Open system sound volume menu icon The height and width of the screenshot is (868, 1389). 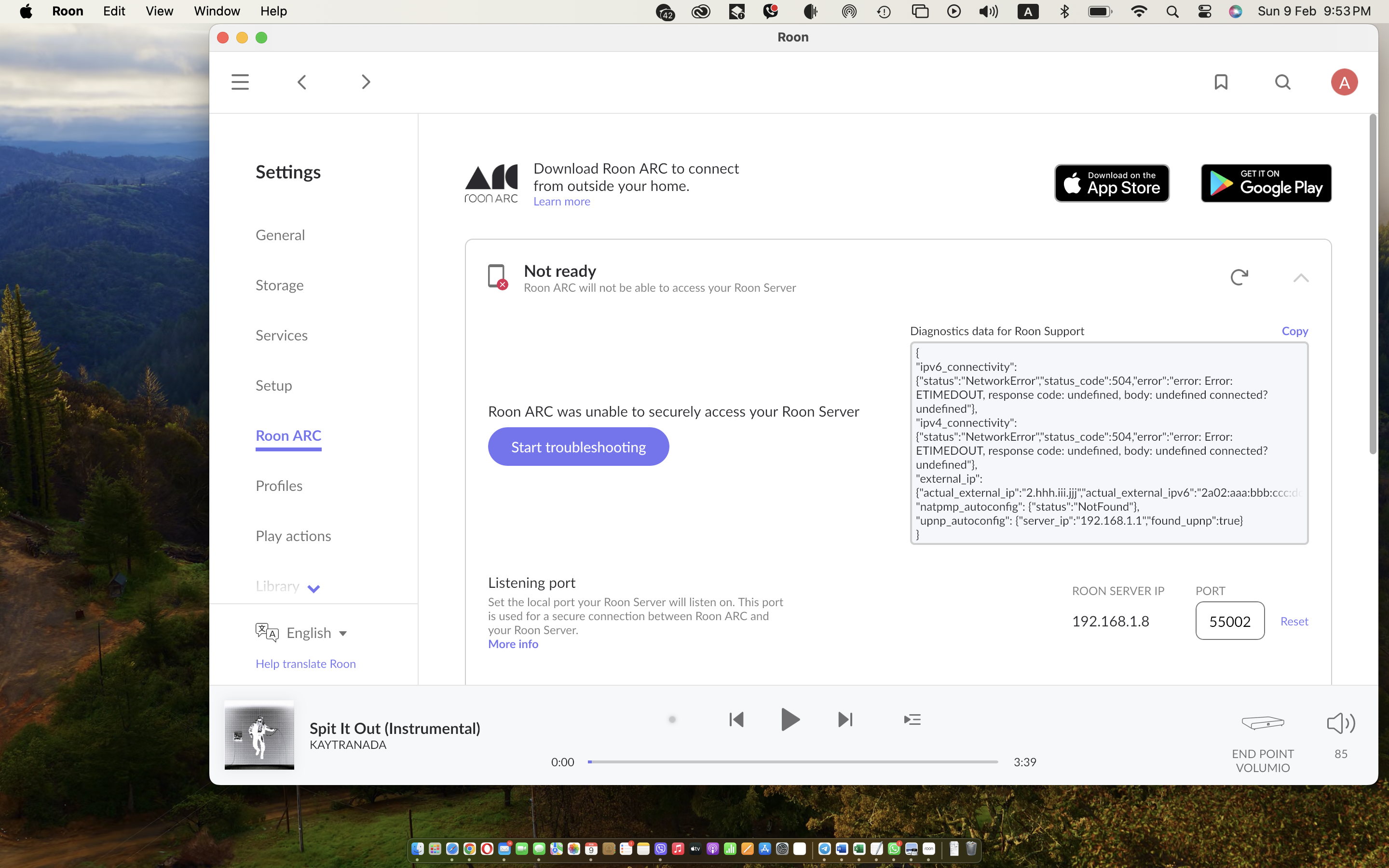[988, 12]
